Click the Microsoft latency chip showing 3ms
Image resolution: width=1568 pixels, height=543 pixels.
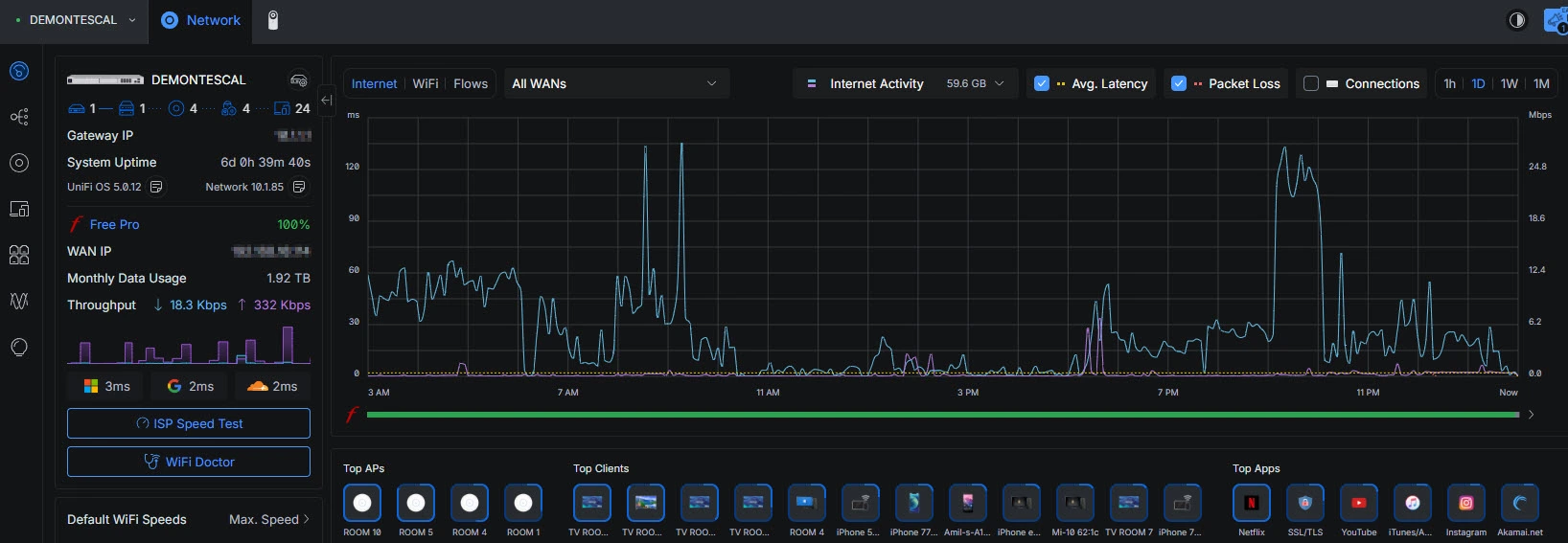click(107, 386)
